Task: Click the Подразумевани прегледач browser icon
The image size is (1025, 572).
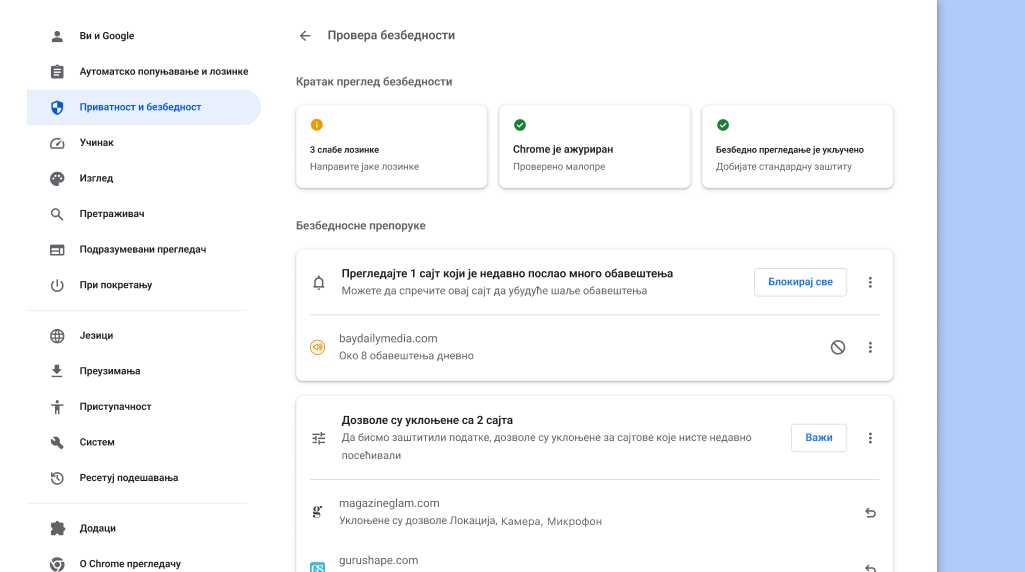Action: [57, 250]
